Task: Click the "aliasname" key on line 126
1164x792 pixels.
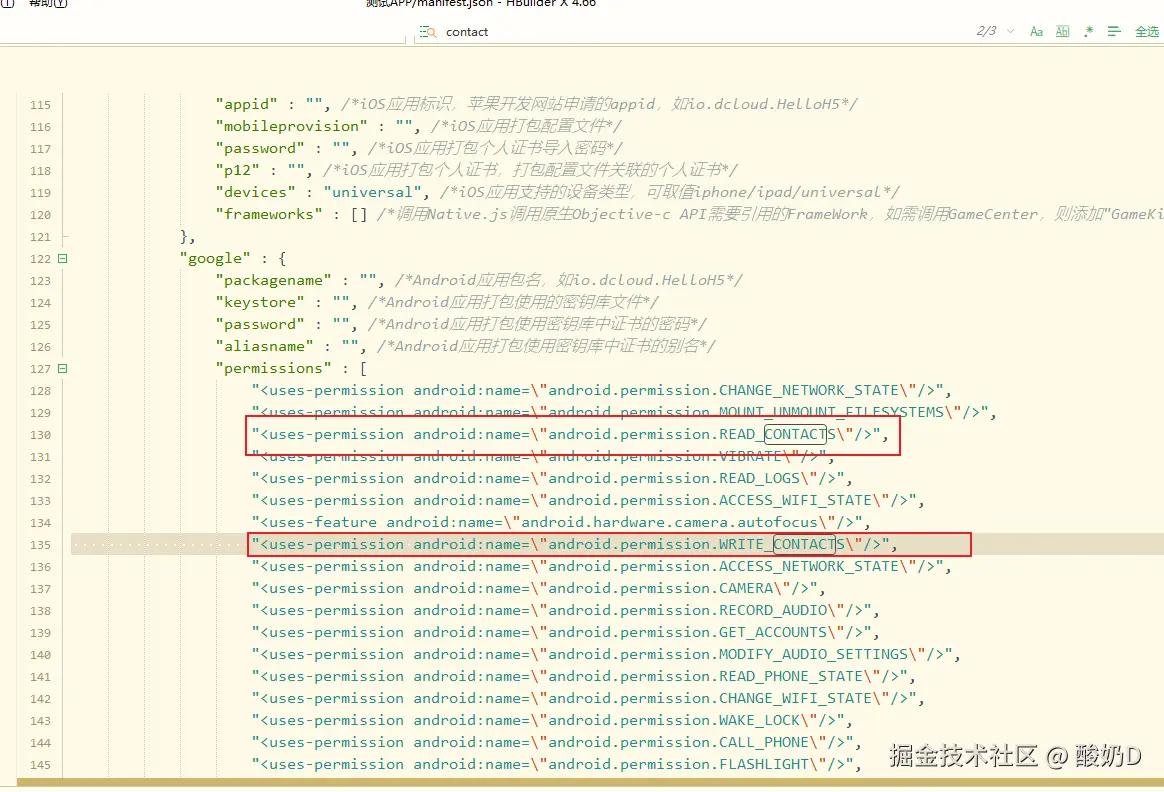Action: [264, 346]
